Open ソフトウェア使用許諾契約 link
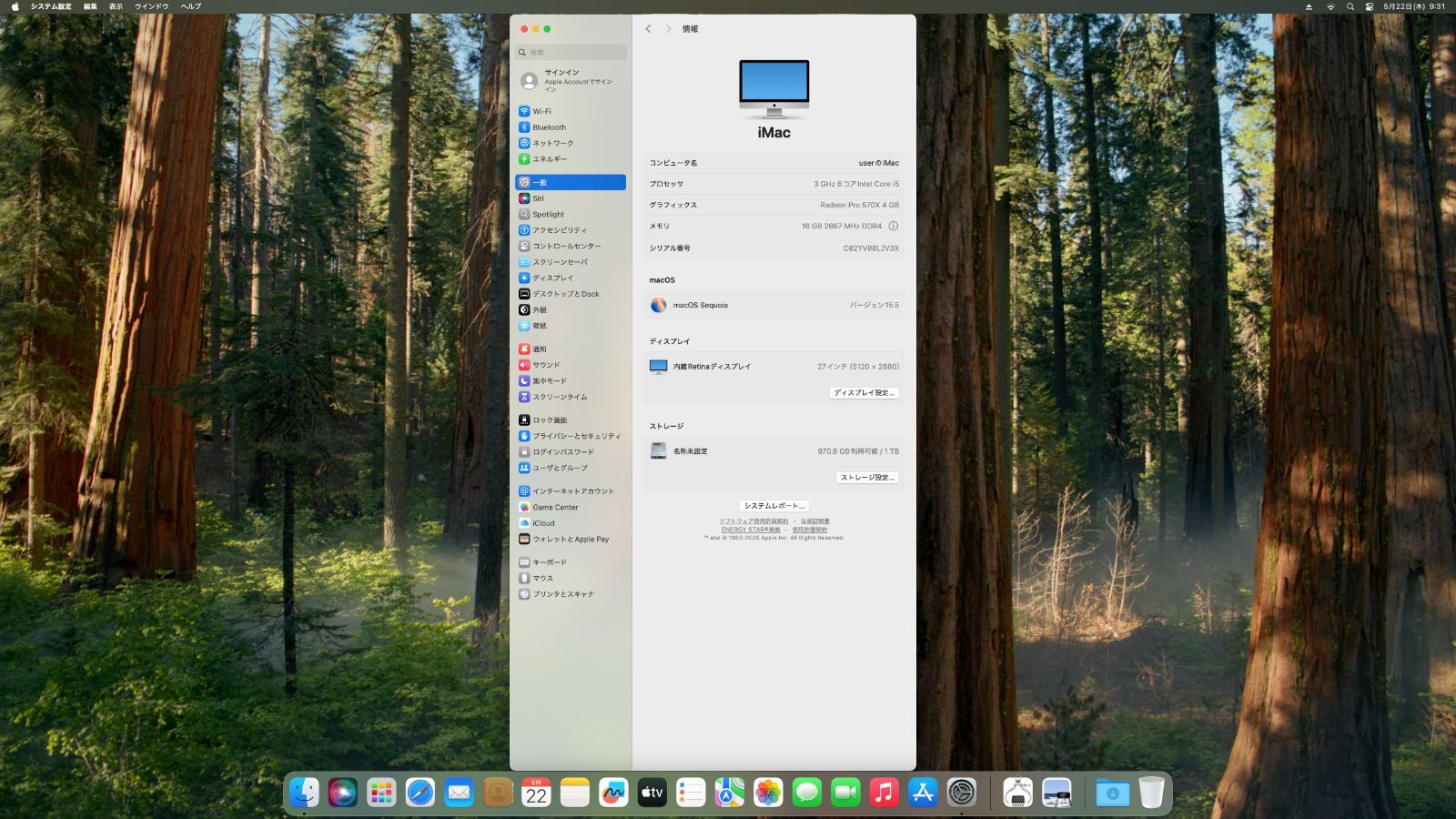Viewport: 1456px width, 819px height. [753, 521]
